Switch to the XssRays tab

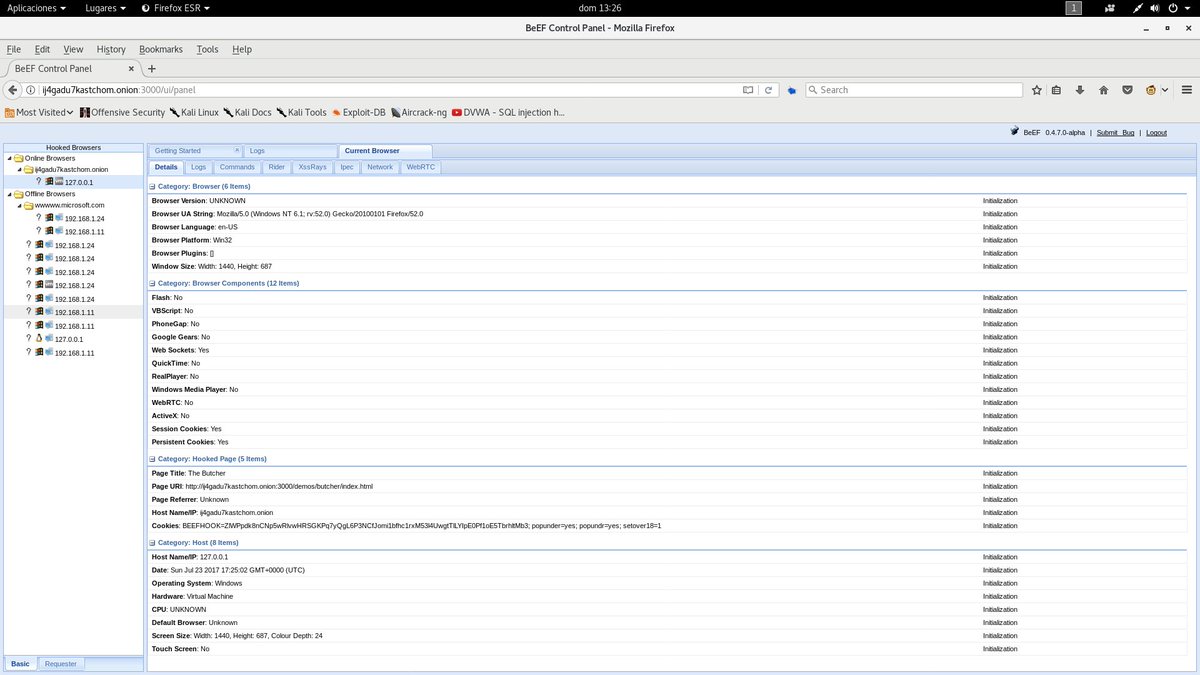click(312, 167)
